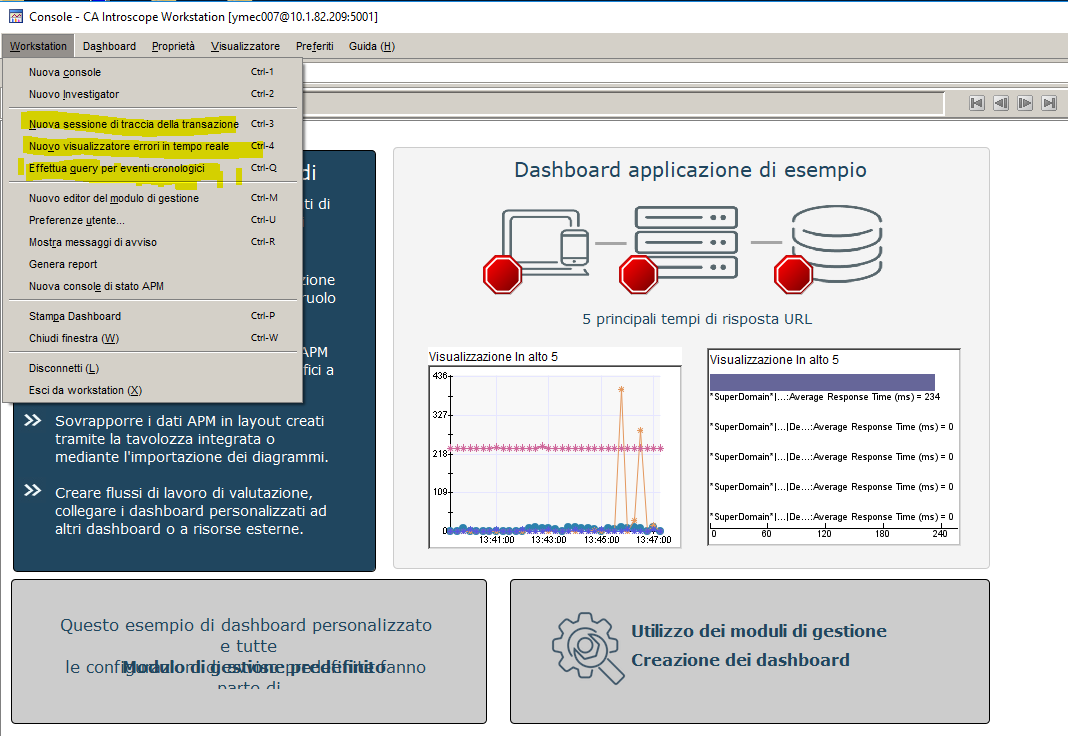
Task: Choose Nuova sessione di traccia della transazione
Action: (133, 124)
